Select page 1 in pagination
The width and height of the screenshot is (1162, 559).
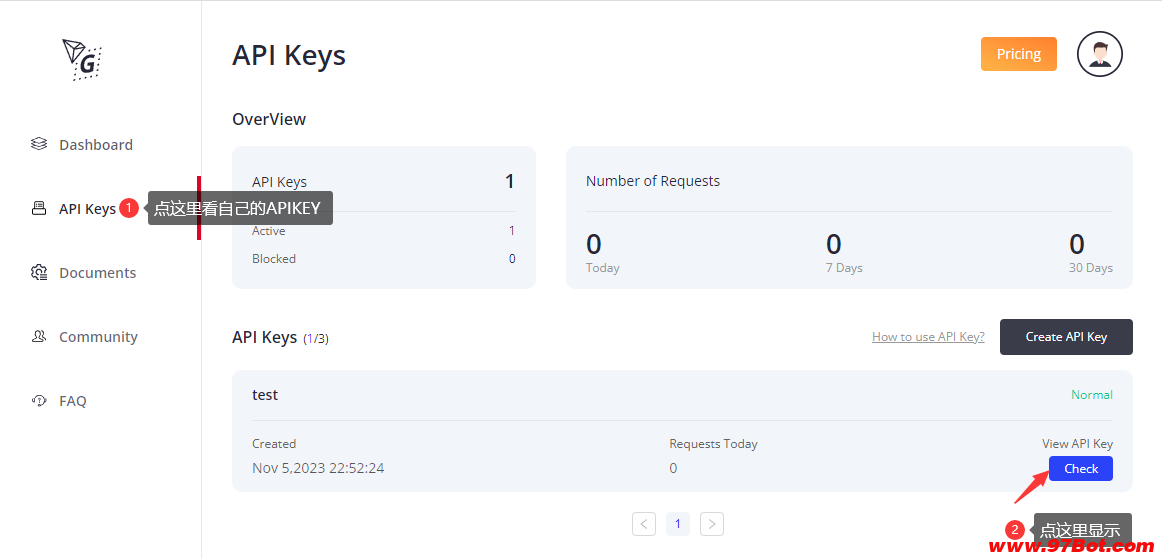click(678, 523)
